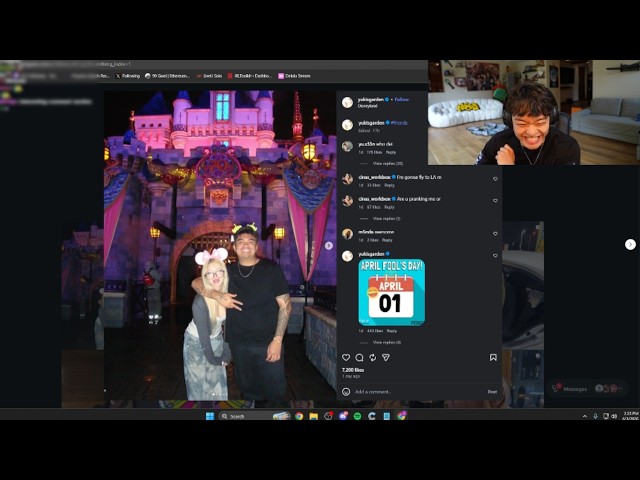Open the clock in the taskbar
The width and height of the screenshot is (640, 480).
[631, 416]
